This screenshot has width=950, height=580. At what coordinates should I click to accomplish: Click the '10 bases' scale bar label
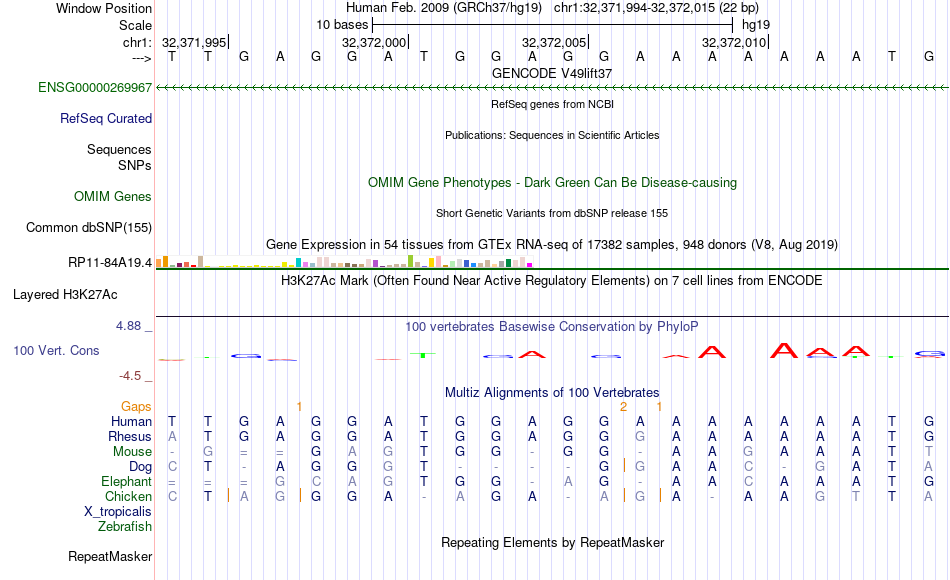342,25
